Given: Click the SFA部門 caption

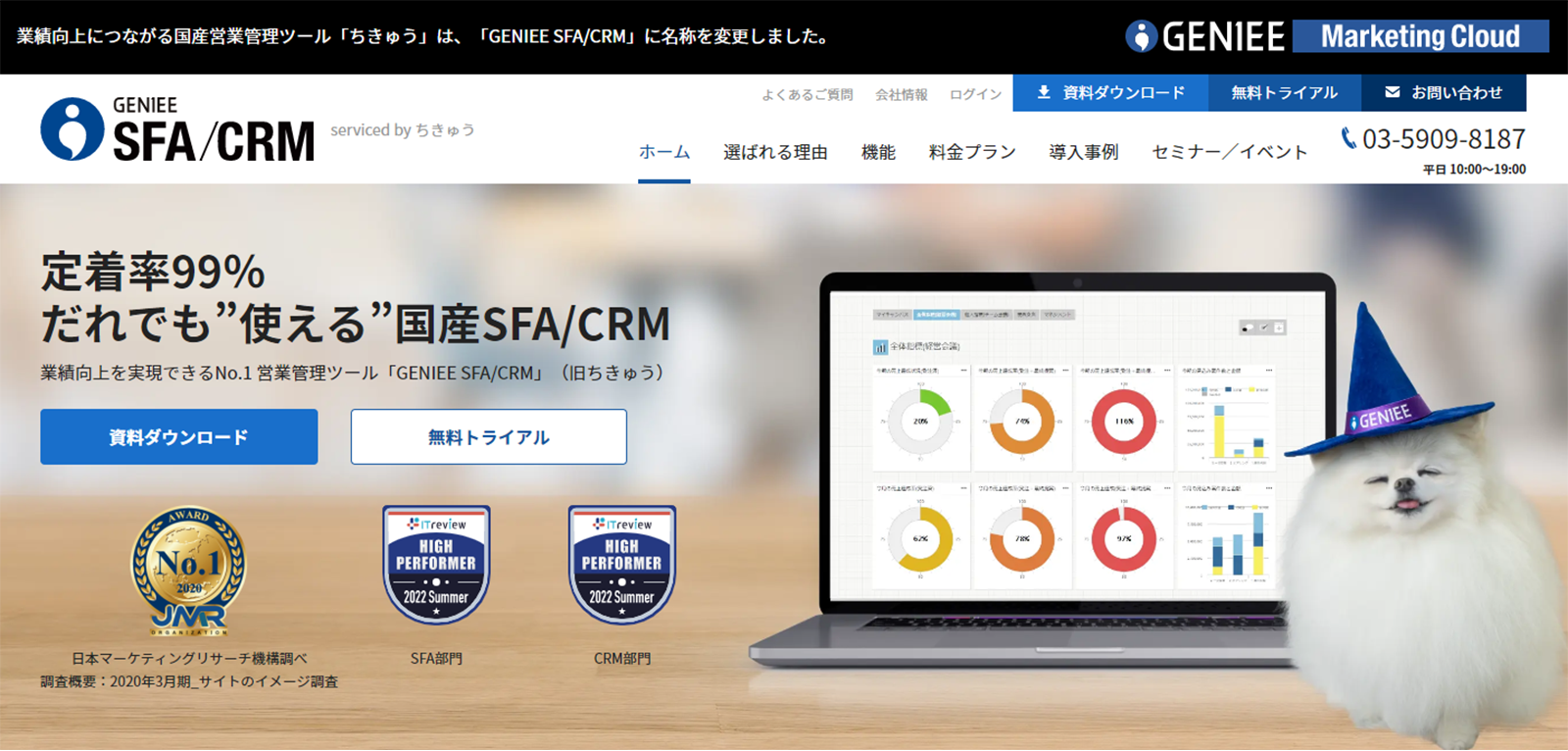Looking at the screenshot, I should click(x=436, y=658).
